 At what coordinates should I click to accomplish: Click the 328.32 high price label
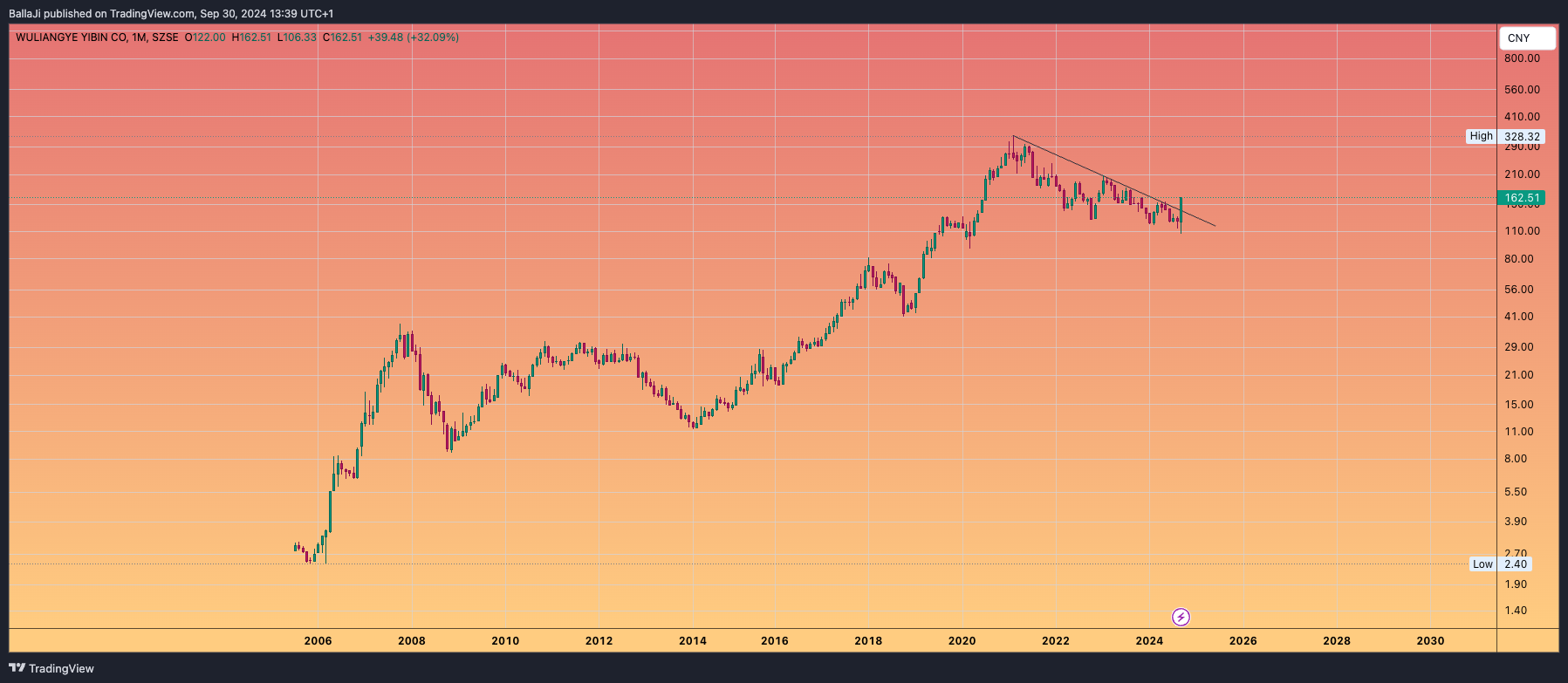(x=1522, y=136)
